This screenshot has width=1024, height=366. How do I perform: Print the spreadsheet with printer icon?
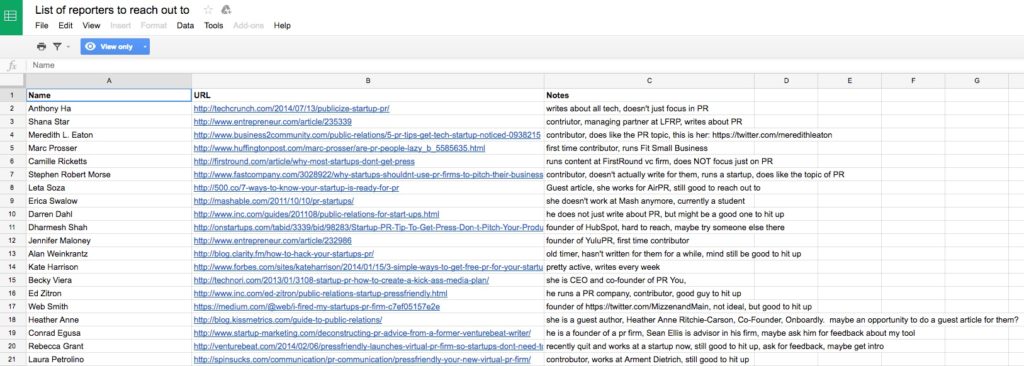[42, 46]
